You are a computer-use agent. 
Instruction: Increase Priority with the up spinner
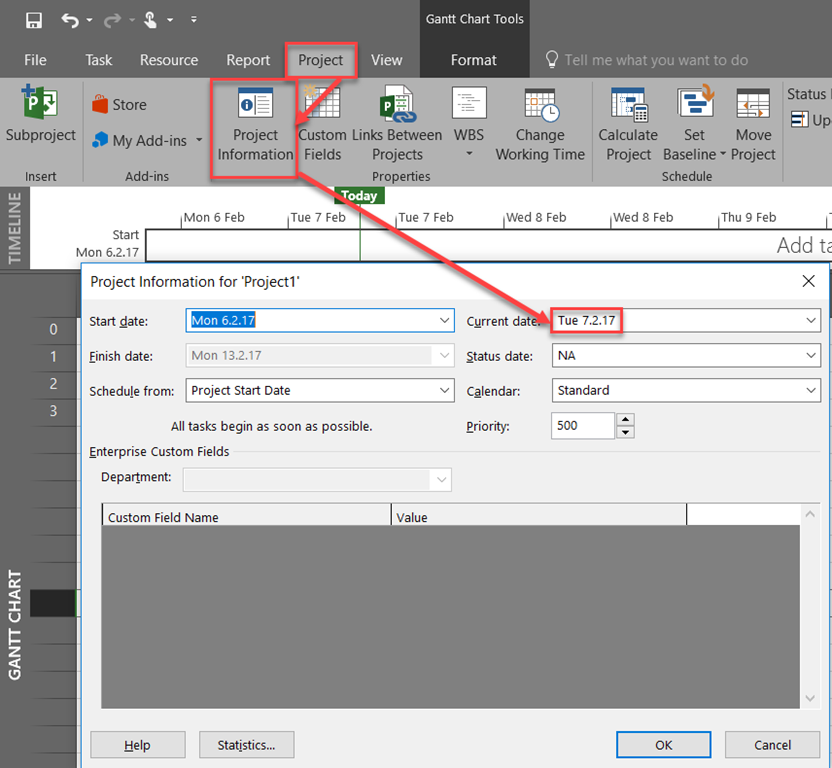pos(625,420)
